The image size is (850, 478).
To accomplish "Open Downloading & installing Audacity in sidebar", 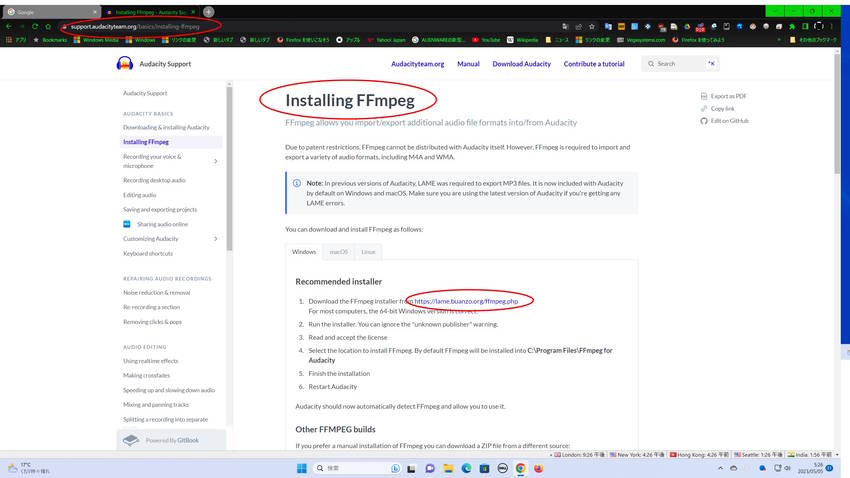I will tap(166, 127).
